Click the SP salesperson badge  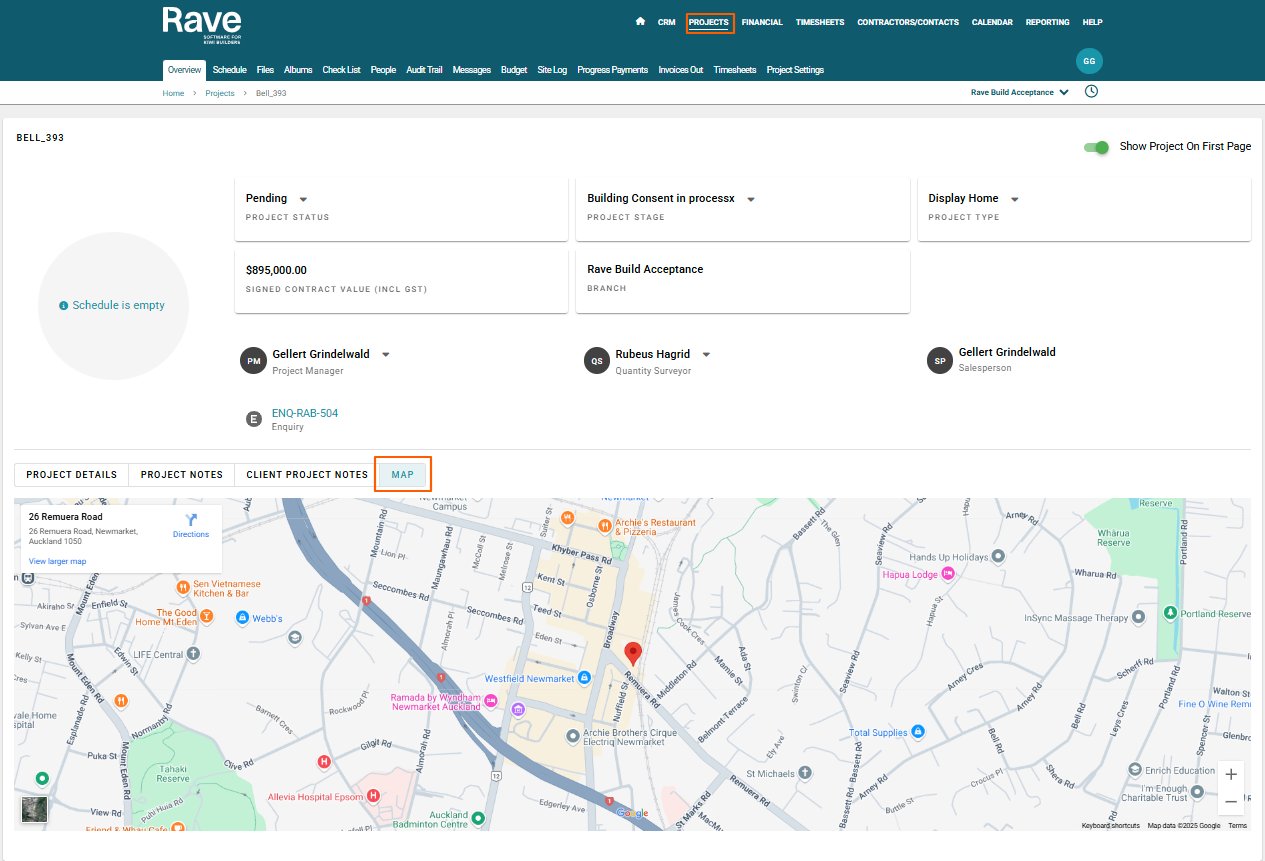[940, 361]
